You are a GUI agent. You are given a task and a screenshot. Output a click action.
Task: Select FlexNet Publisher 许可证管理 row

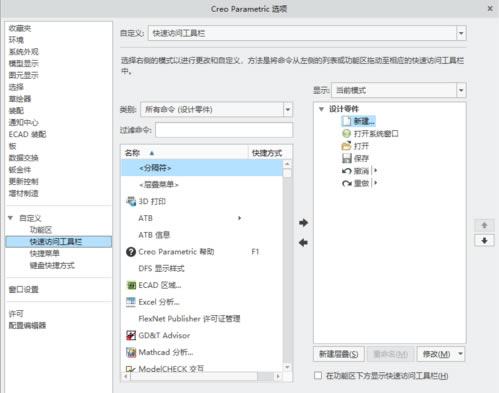click(202, 319)
